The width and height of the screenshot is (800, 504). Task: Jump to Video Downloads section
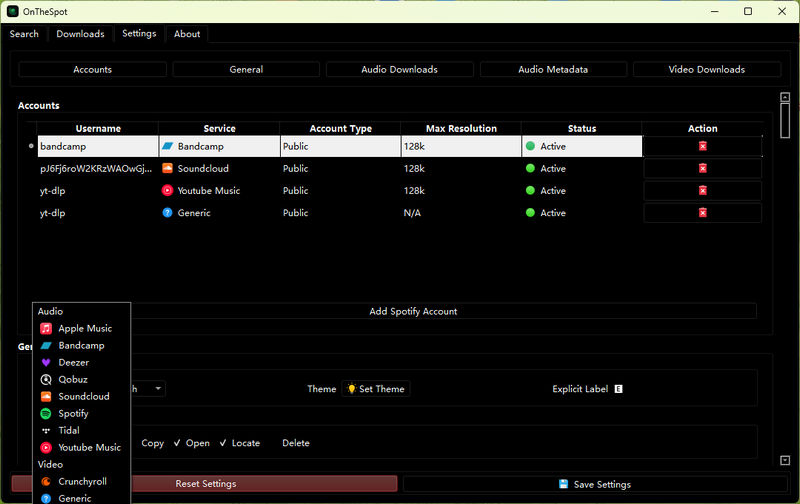pos(707,69)
